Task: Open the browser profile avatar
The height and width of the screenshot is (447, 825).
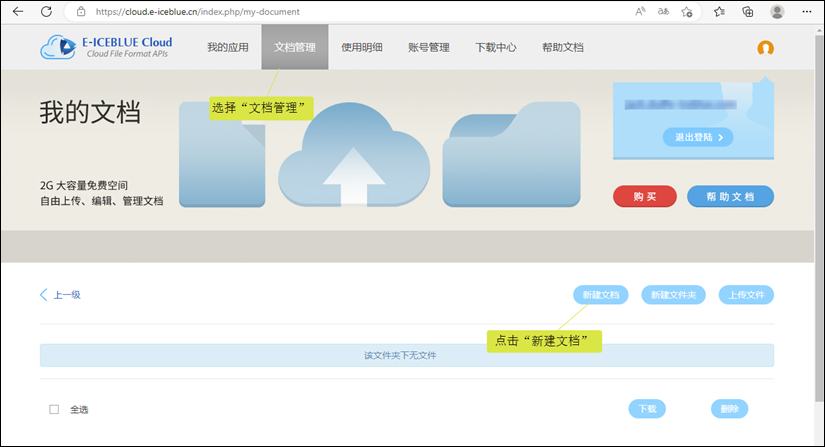Action: [x=777, y=11]
